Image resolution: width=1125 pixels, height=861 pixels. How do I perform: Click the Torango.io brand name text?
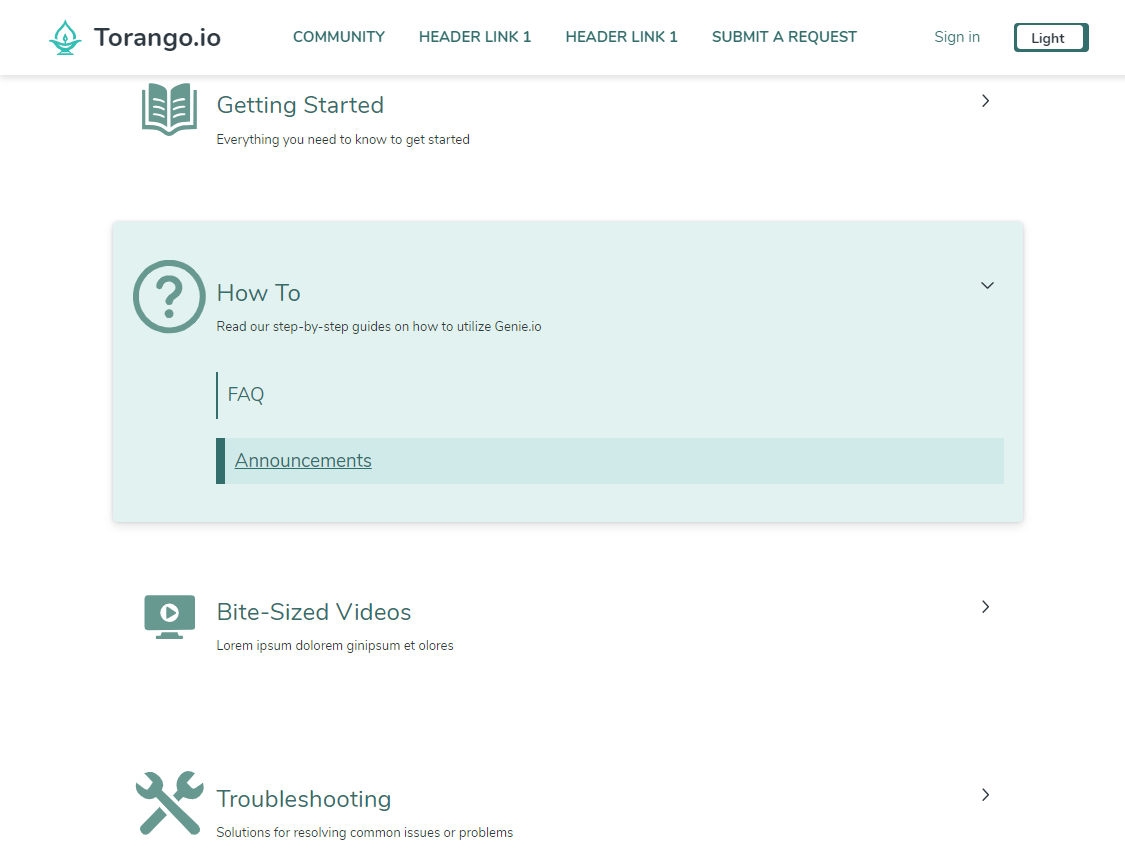pyautogui.click(x=157, y=38)
